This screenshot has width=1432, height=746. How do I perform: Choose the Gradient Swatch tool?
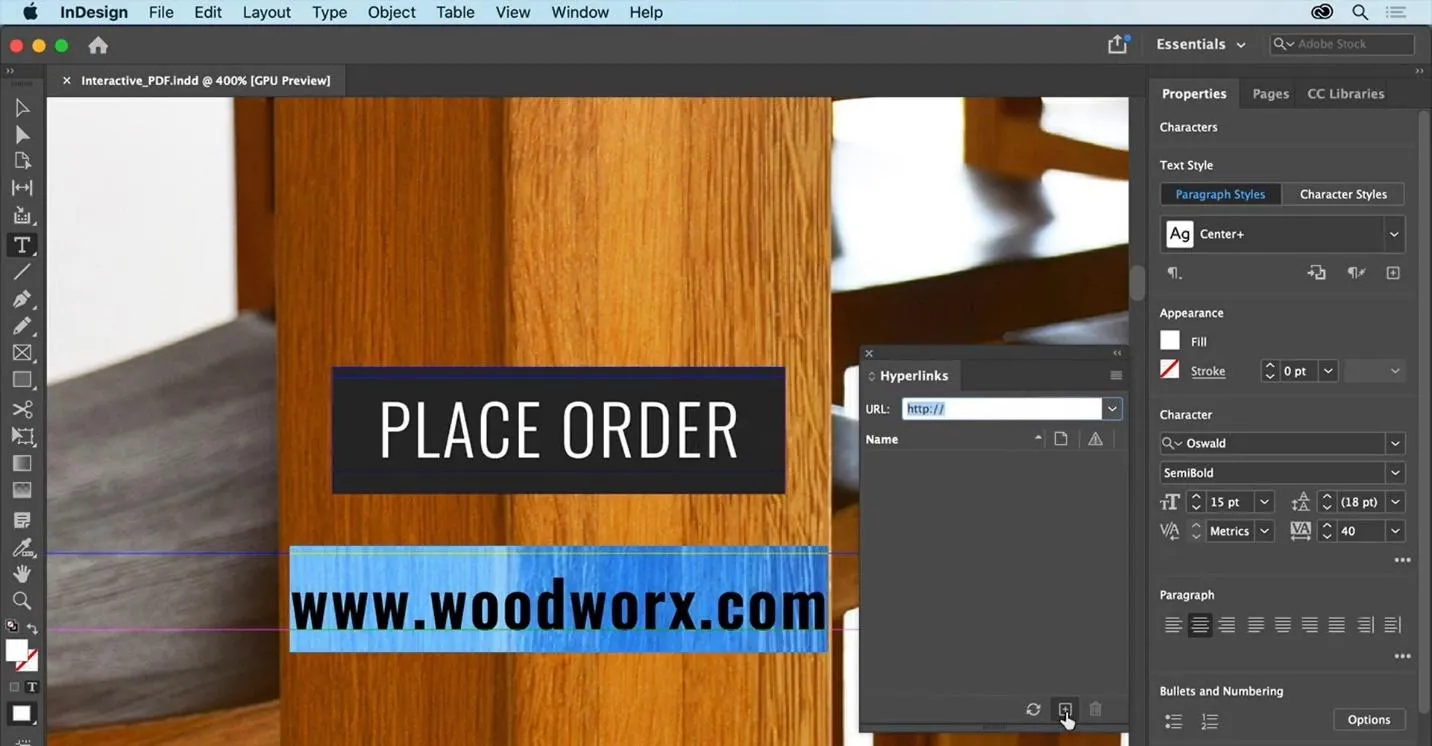click(x=22, y=463)
